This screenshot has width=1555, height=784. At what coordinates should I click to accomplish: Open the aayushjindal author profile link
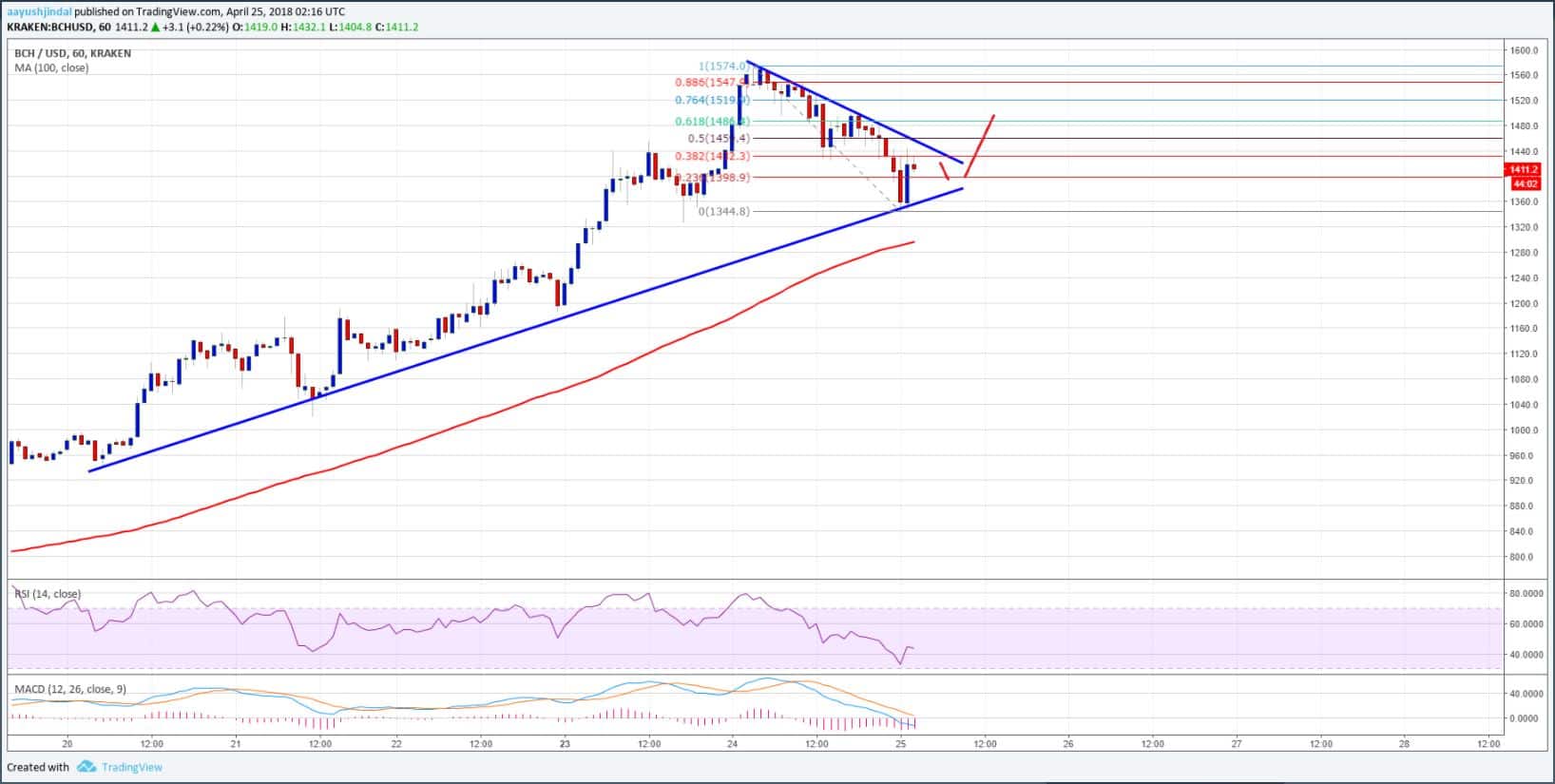[39, 11]
